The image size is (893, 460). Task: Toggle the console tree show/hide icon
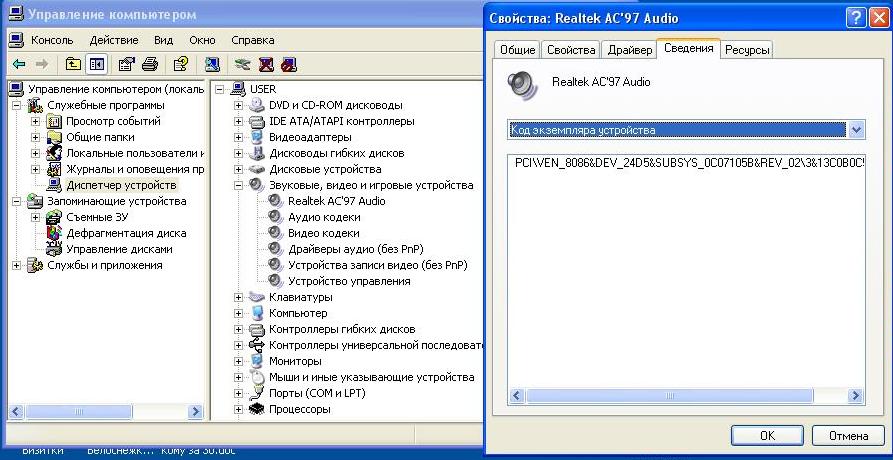[96, 64]
